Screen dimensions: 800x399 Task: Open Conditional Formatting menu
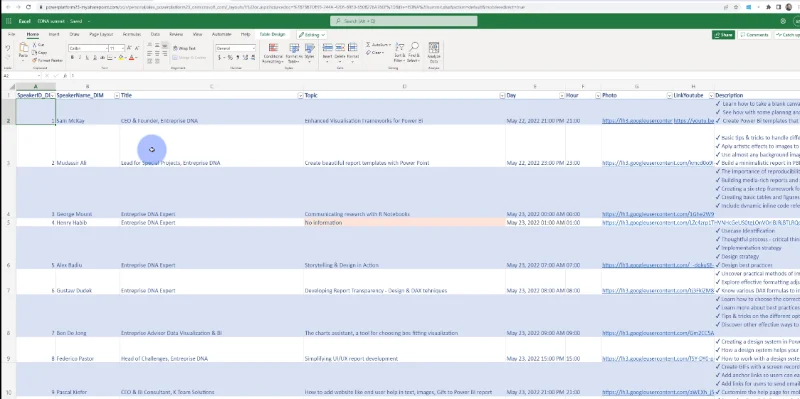(x=273, y=53)
